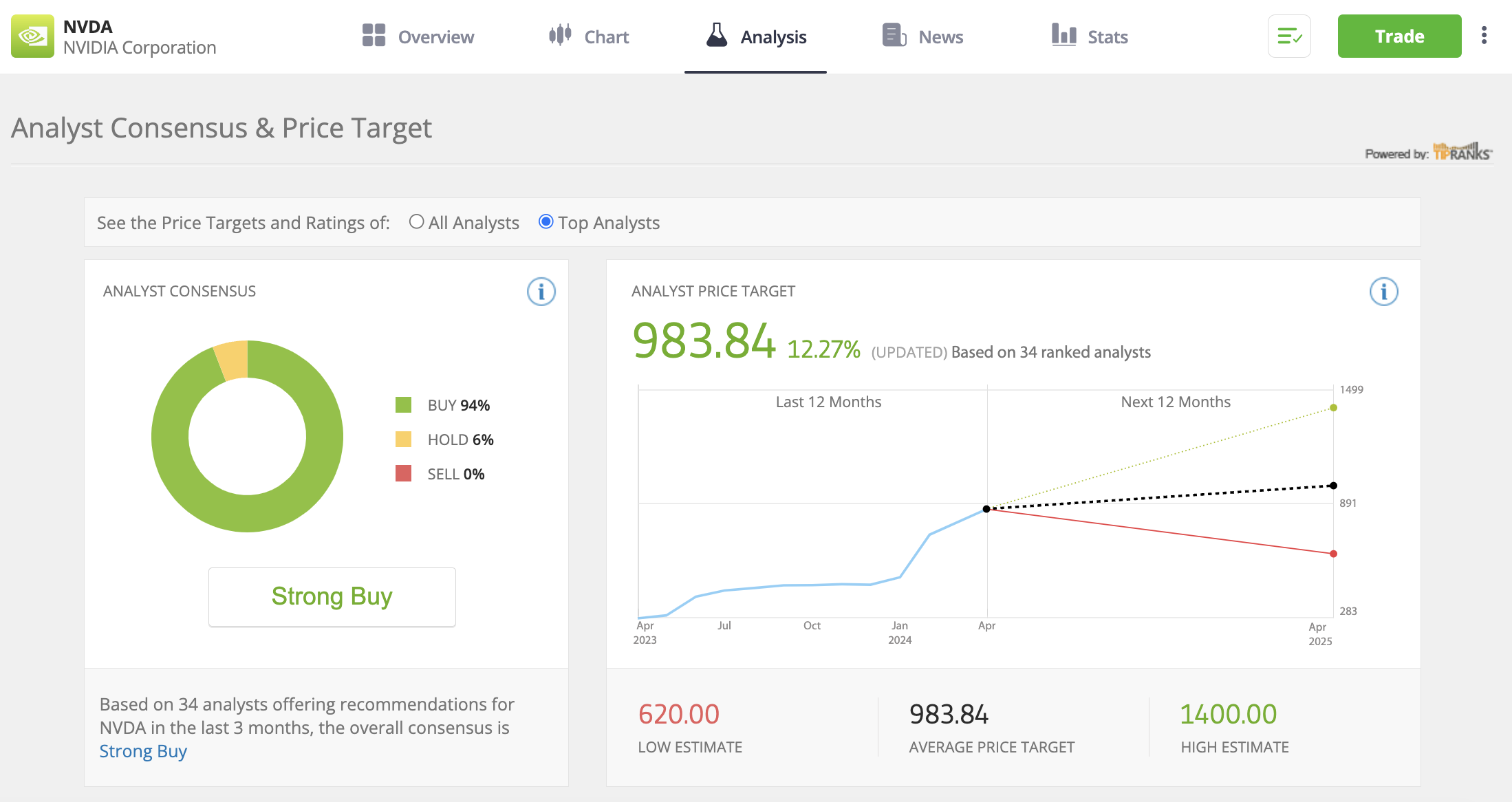
Task: Switch to the Chart tab
Action: [x=589, y=36]
